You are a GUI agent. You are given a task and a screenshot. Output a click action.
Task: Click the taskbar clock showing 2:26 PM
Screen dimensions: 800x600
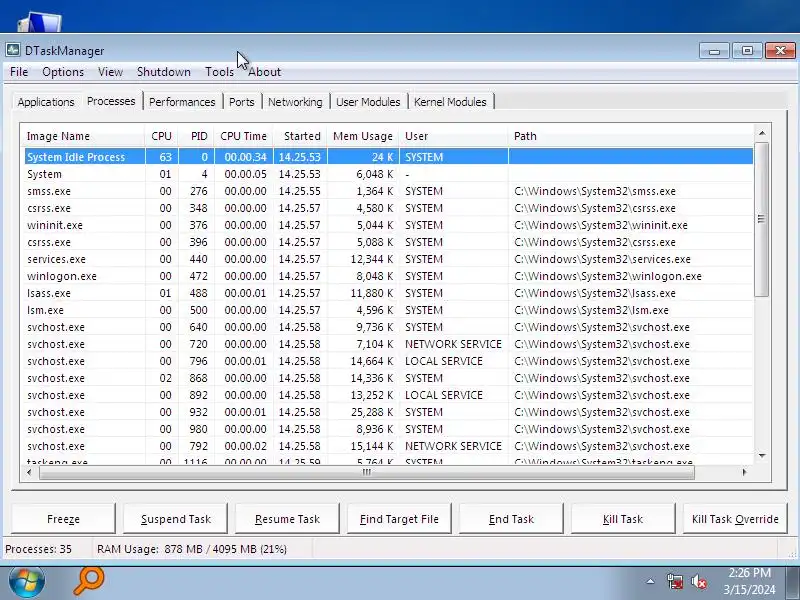pos(749,581)
